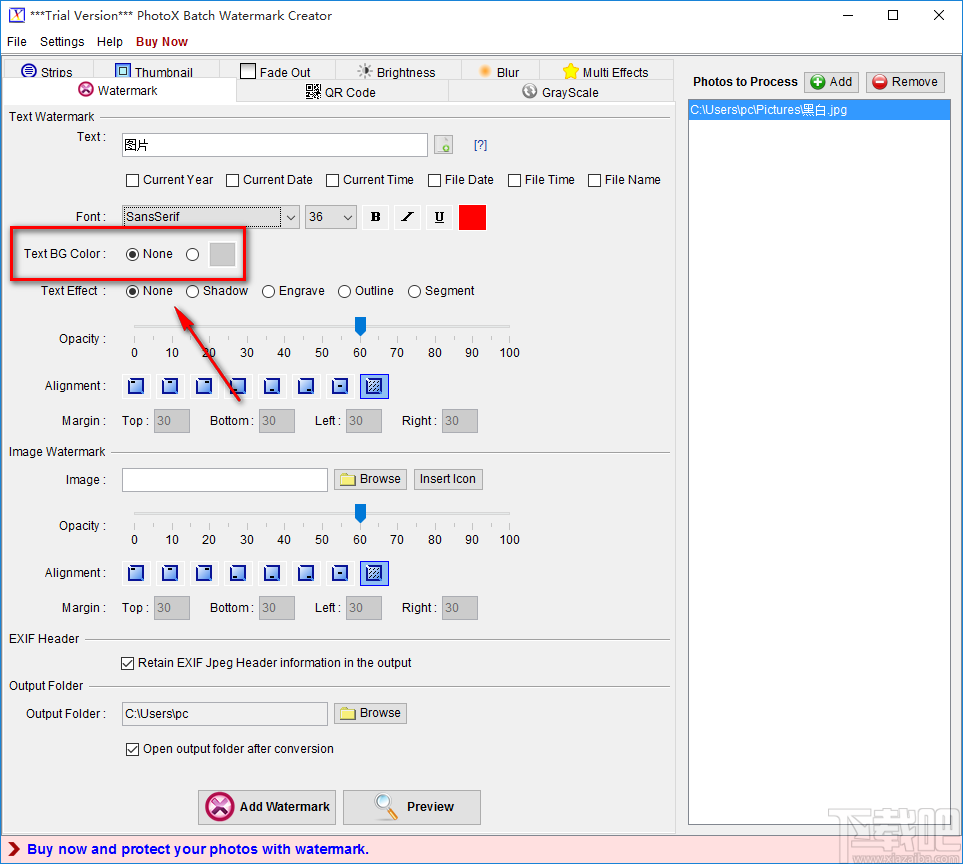The width and height of the screenshot is (963, 864).
Task: Click the Remove photos button
Action: [x=905, y=82]
